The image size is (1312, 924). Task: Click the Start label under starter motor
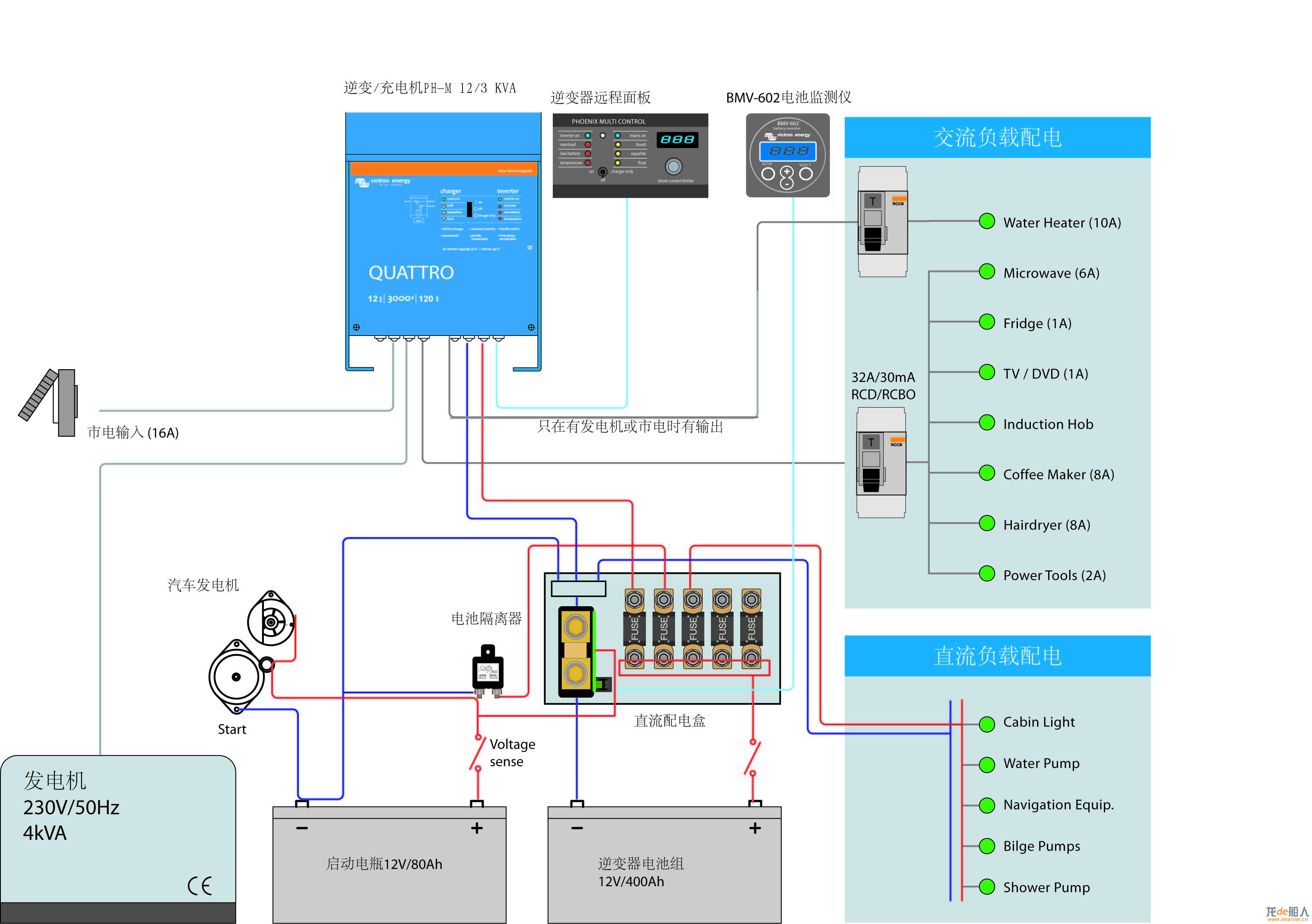(x=232, y=730)
